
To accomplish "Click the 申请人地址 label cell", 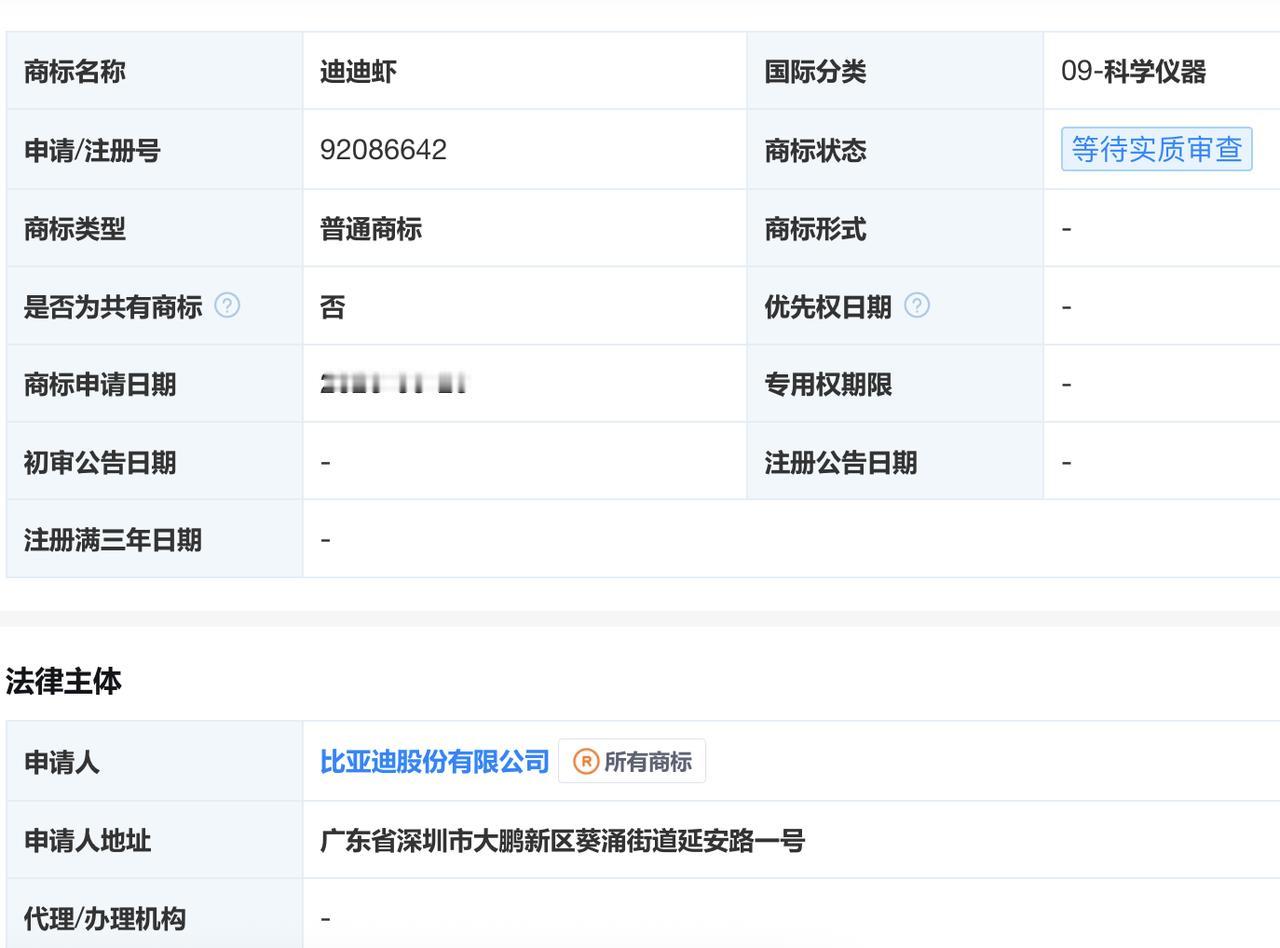I will tap(155, 840).
